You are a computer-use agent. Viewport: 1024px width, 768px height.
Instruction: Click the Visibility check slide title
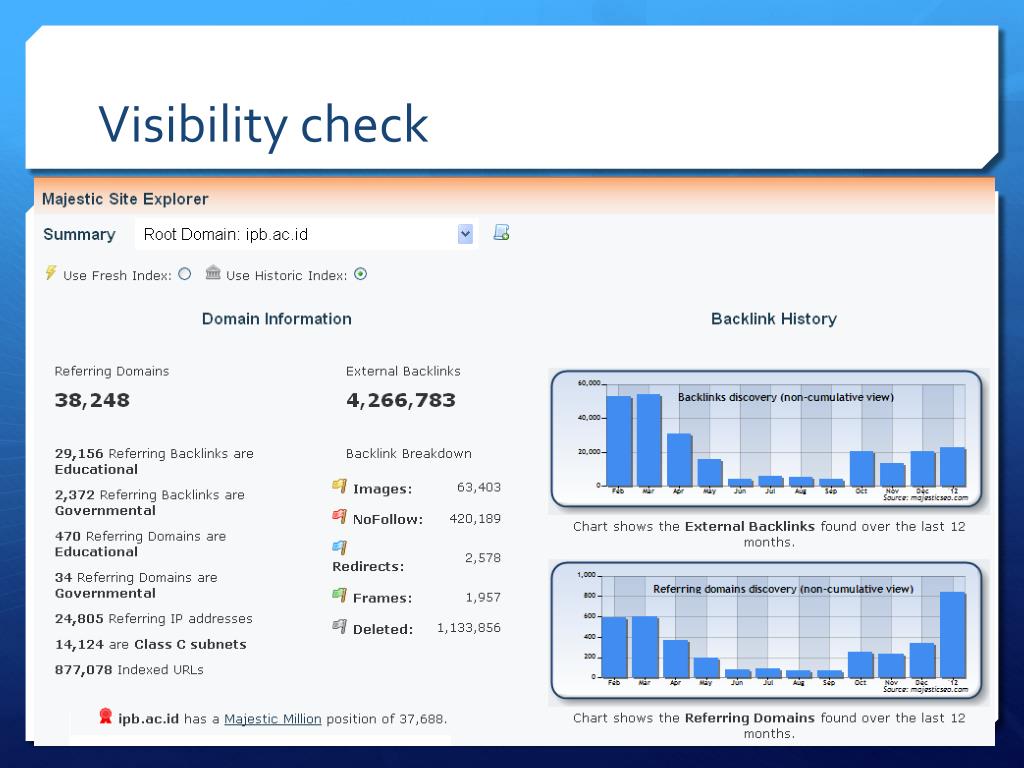[x=263, y=125]
